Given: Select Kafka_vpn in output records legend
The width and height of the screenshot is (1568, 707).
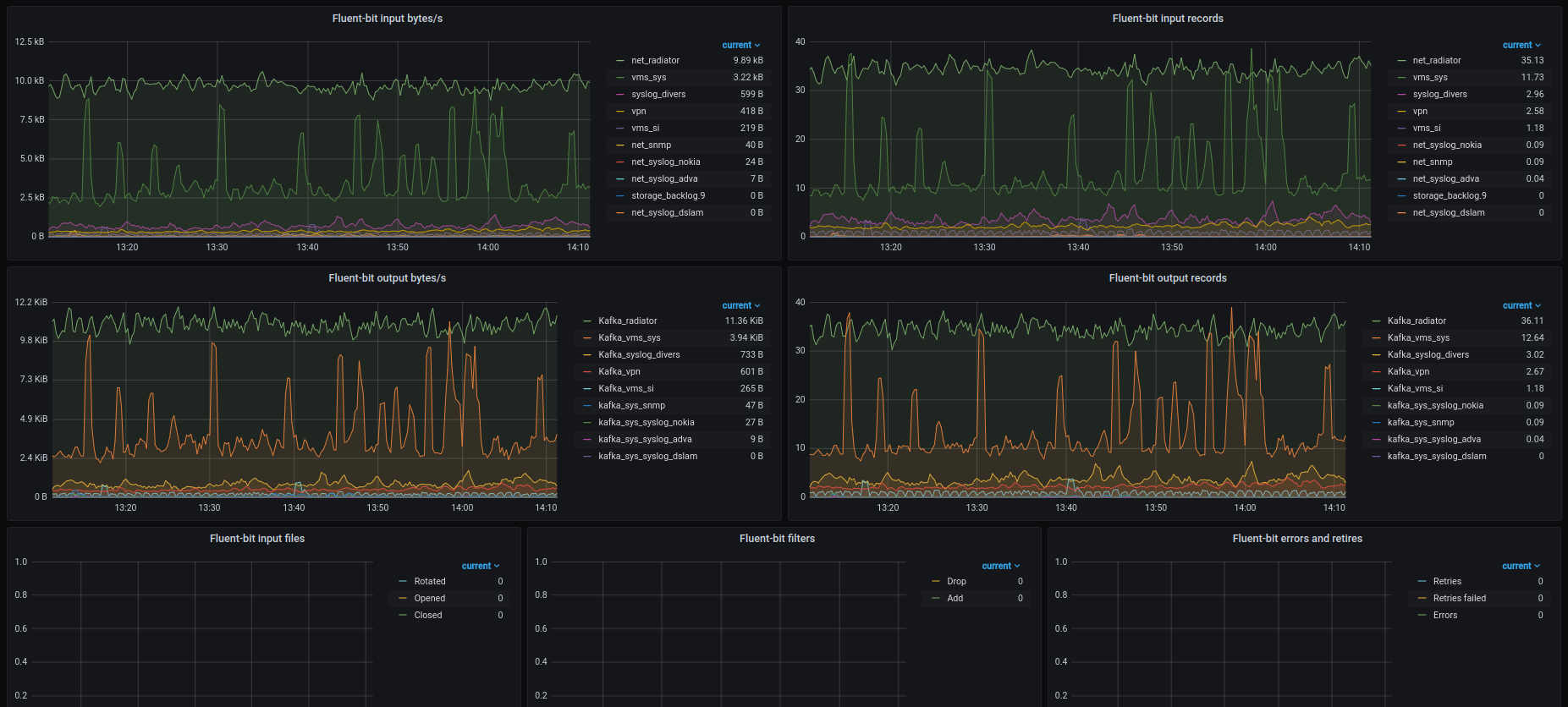Looking at the screenshot, I should click(1407, 372).
